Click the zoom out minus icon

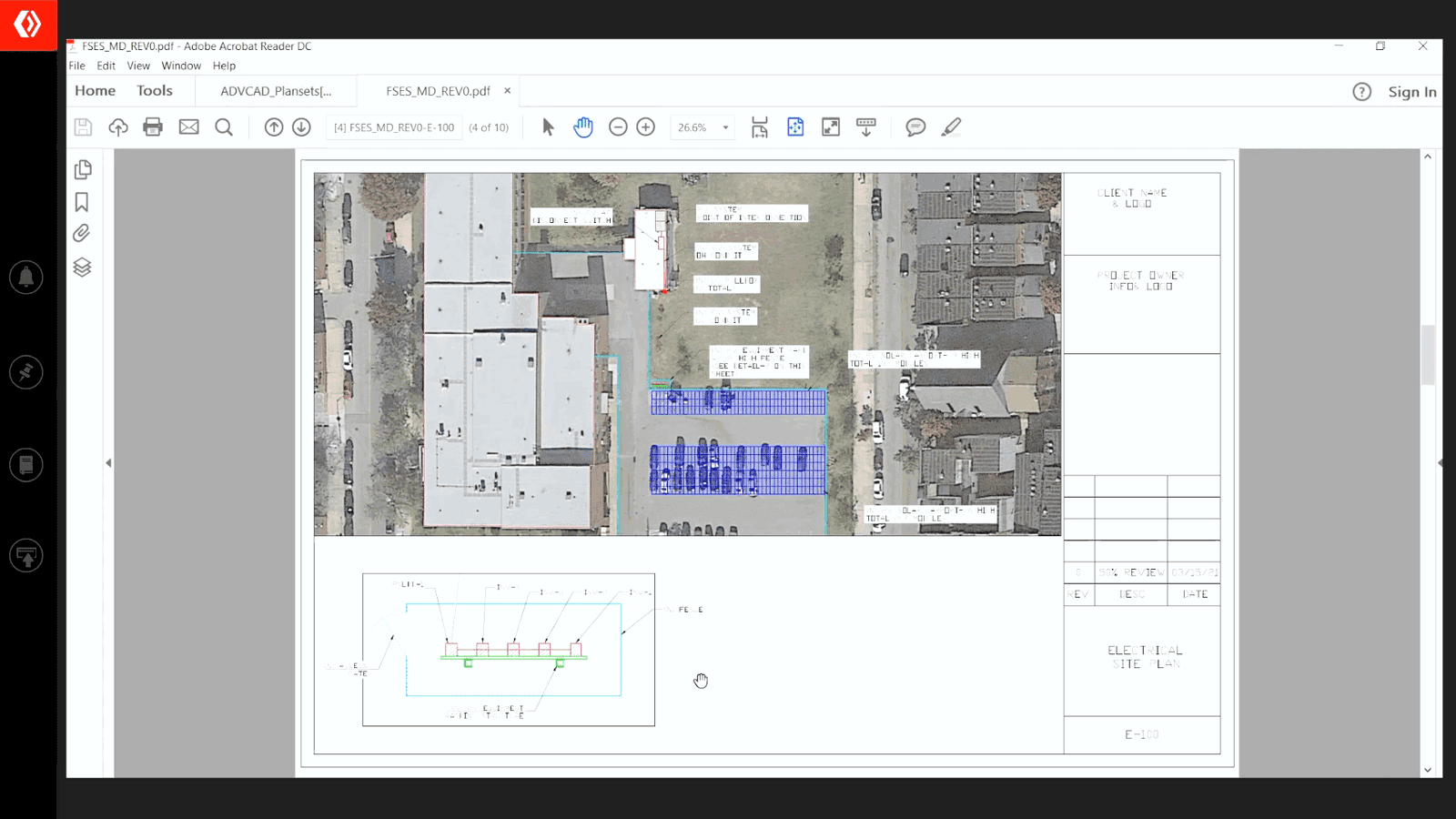(x=618, y=127)
